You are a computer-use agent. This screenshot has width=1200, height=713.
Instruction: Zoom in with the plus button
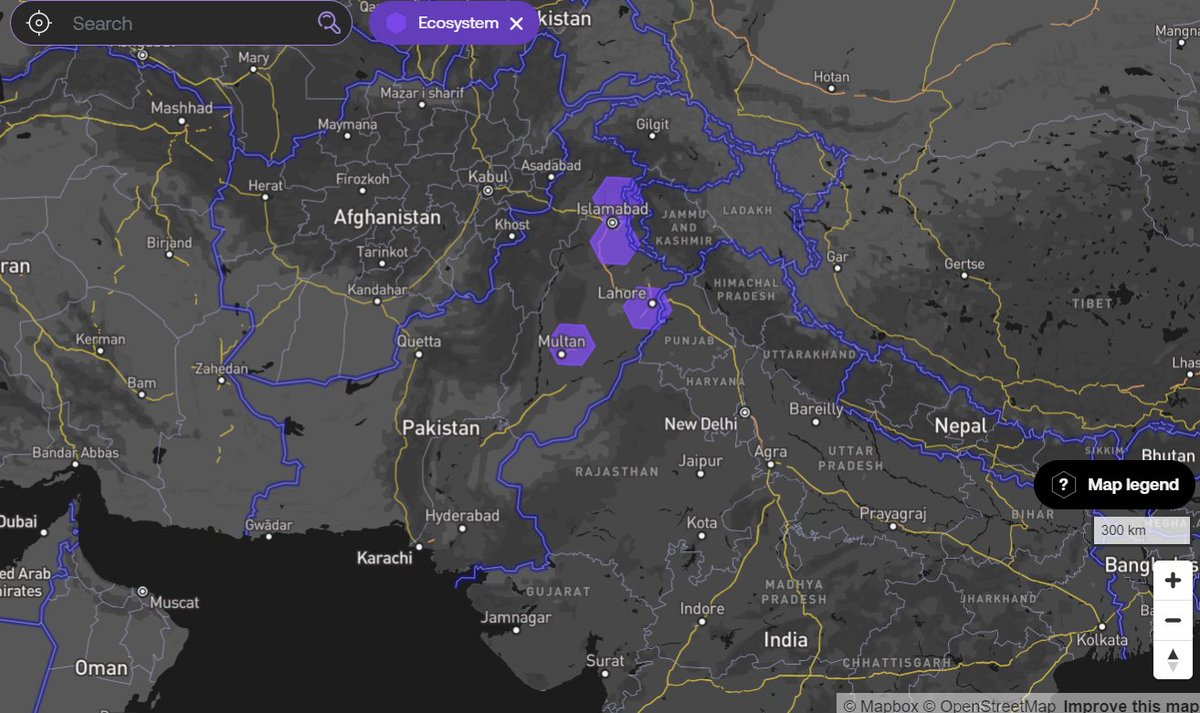click(x=1173, y=581)
